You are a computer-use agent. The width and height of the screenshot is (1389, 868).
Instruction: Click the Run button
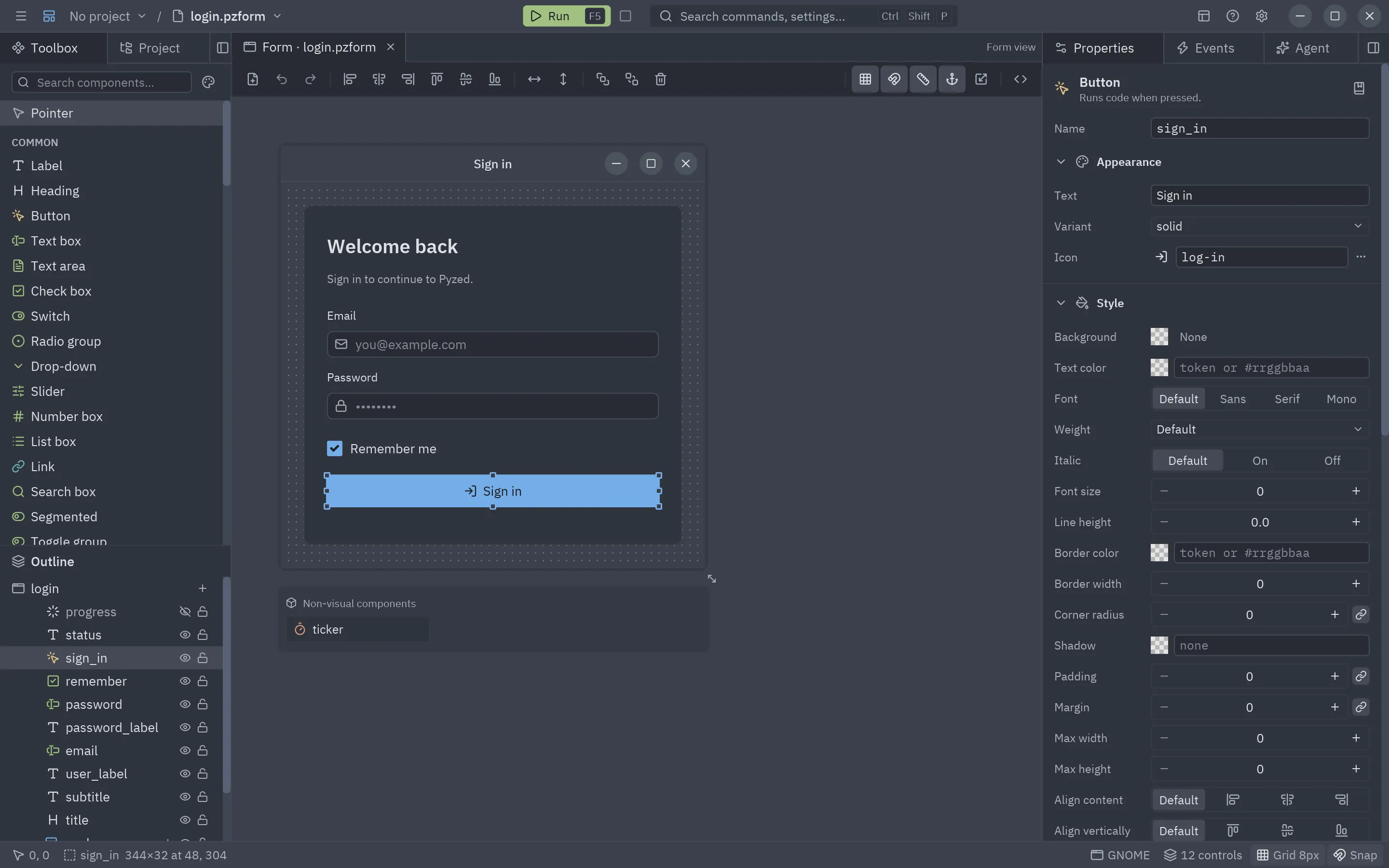(567, 16)
